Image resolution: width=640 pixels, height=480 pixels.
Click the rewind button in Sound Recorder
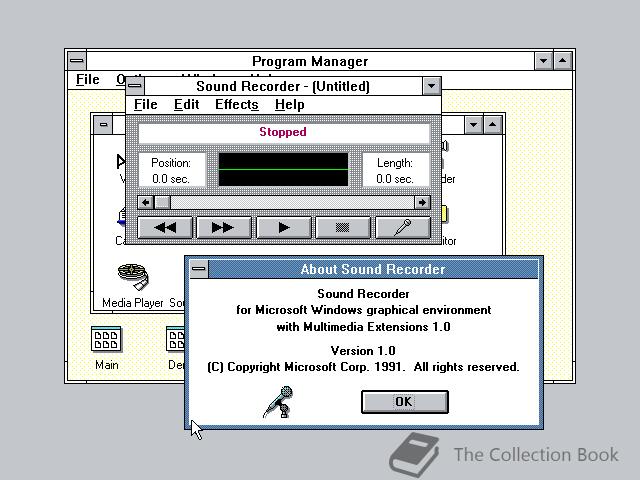click(x=165, y=227)
